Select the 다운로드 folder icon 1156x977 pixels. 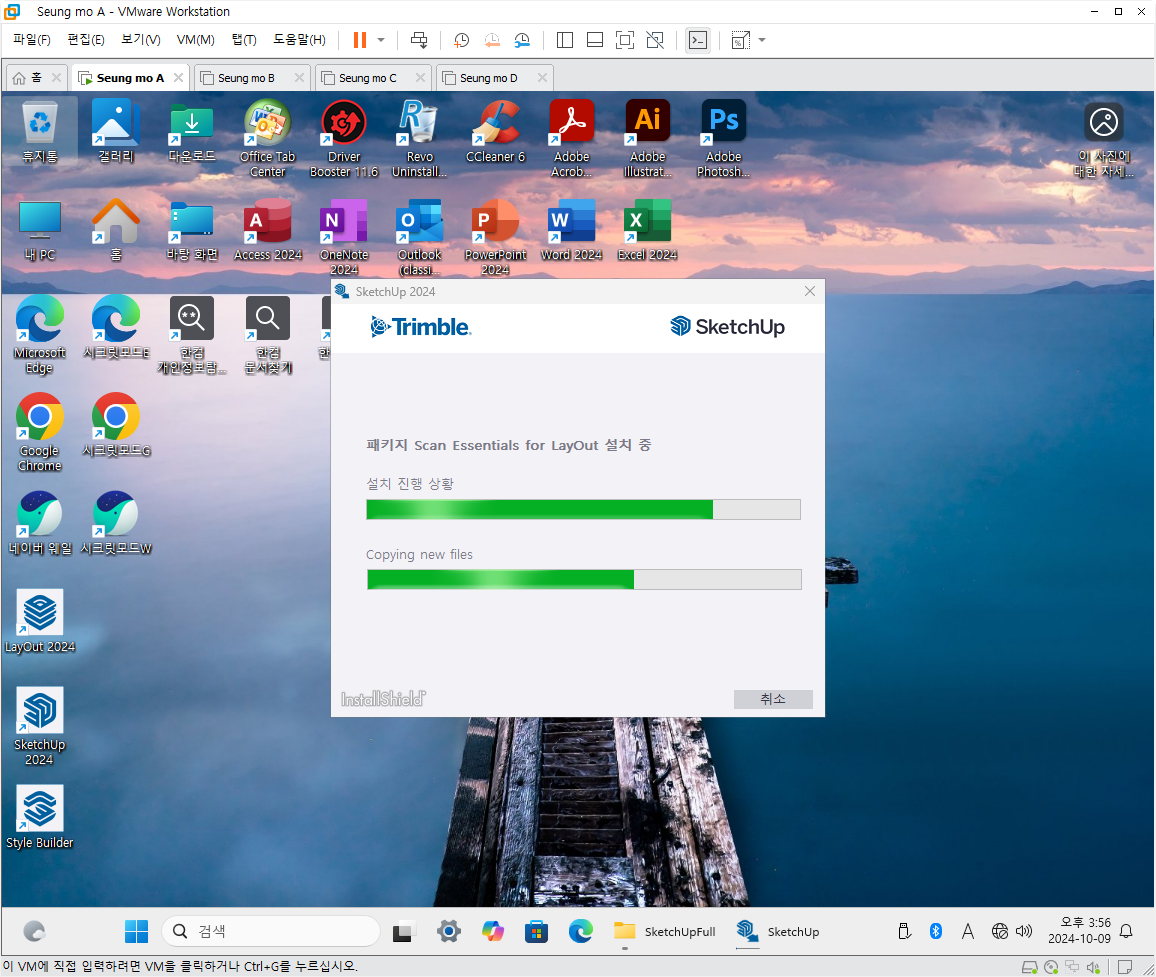(192, 132)
